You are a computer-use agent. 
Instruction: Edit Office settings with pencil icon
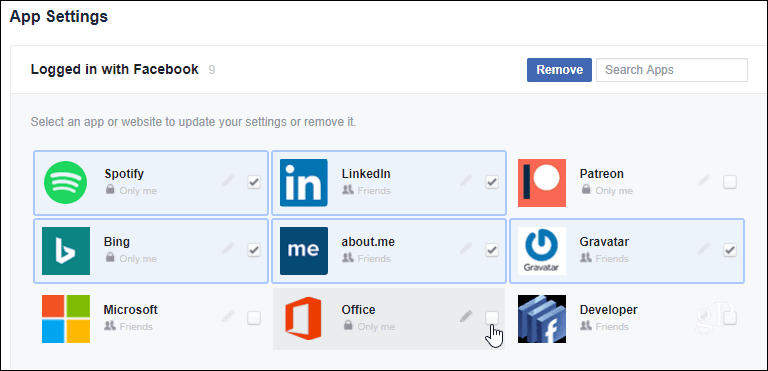(466, 317)
